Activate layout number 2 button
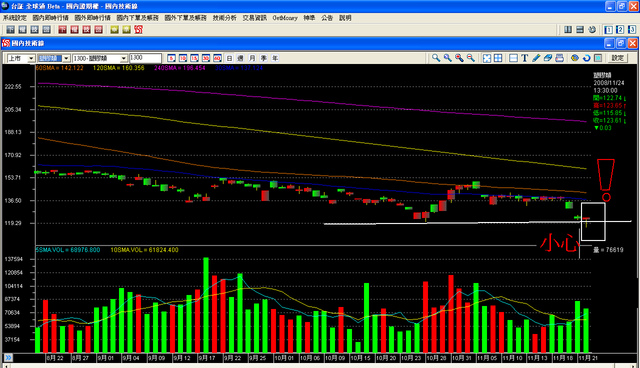Screen dimensions: 640x368 pyautogui.click(x=620, y=29)
